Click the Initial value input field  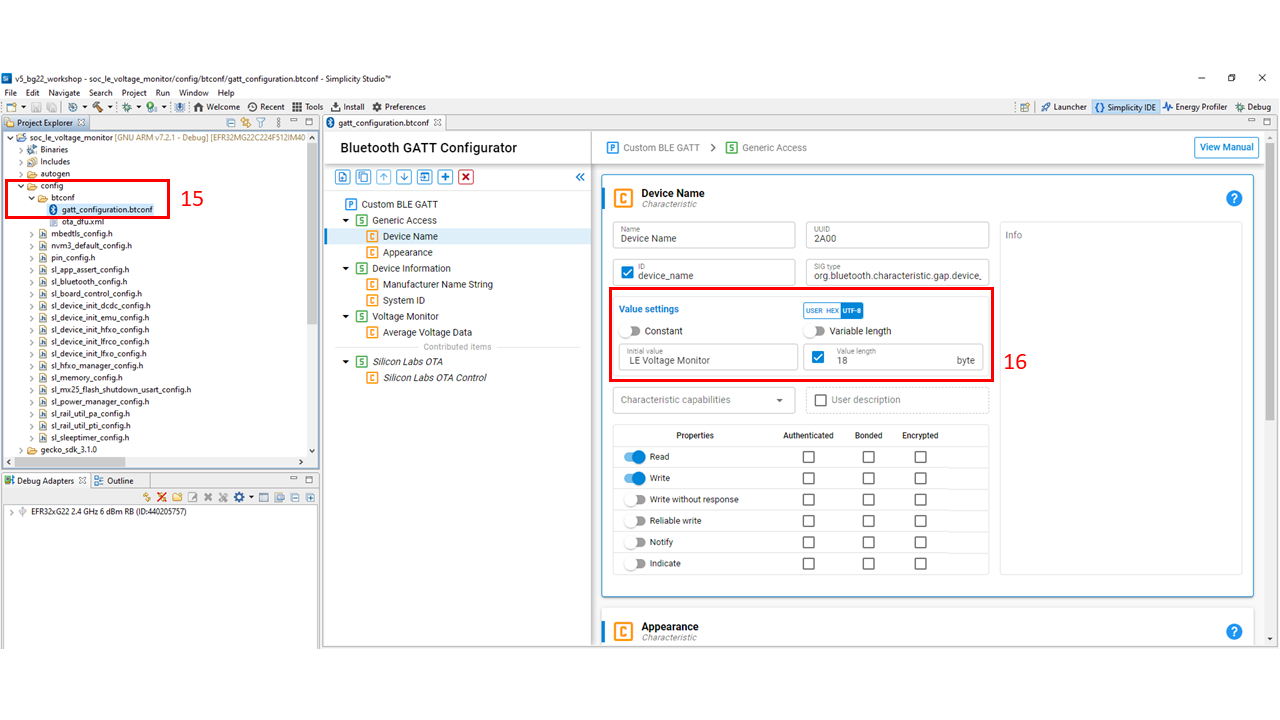[x=708, y=357]
